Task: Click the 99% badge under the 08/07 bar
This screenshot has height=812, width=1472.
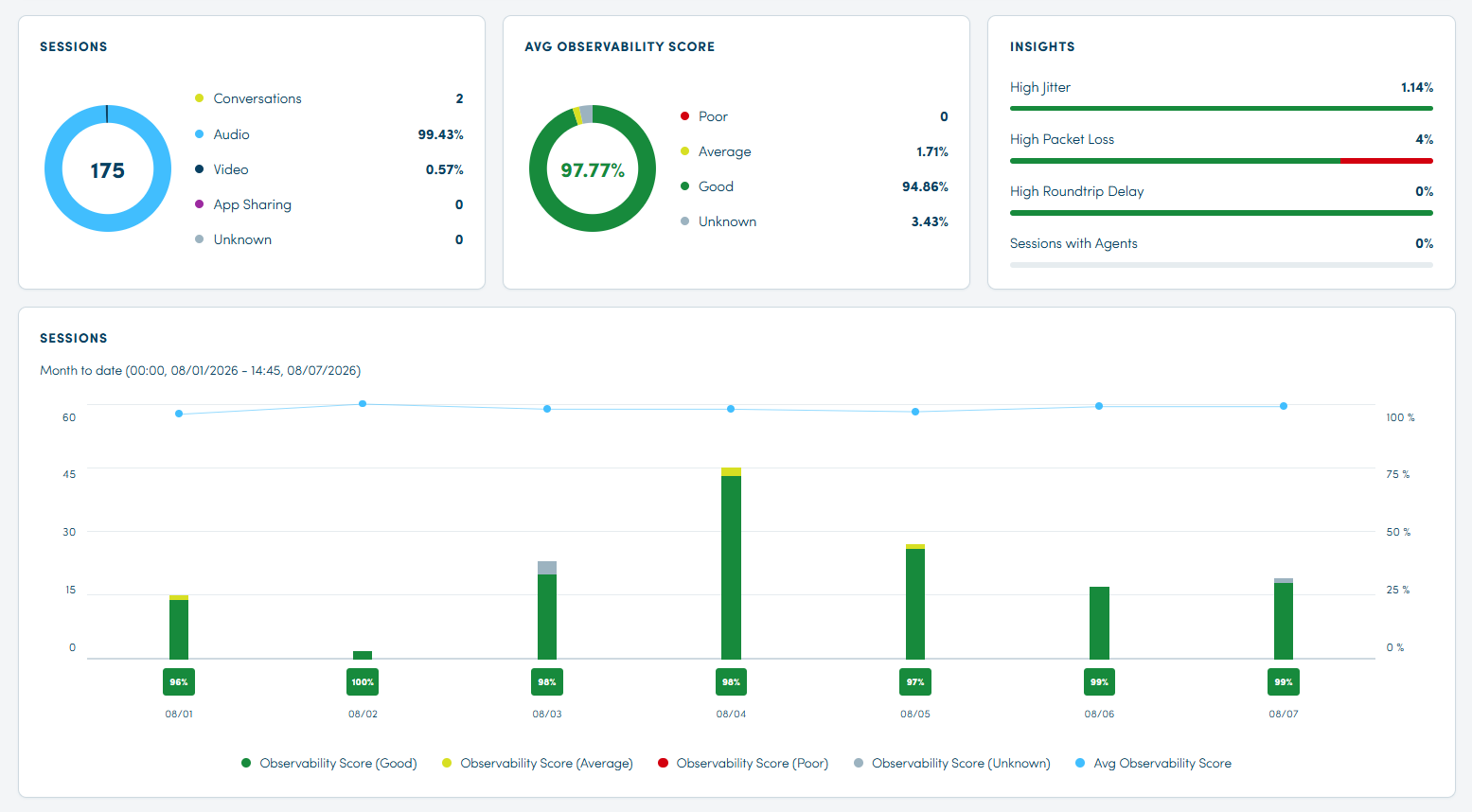Action: (x=1284, y=681)
